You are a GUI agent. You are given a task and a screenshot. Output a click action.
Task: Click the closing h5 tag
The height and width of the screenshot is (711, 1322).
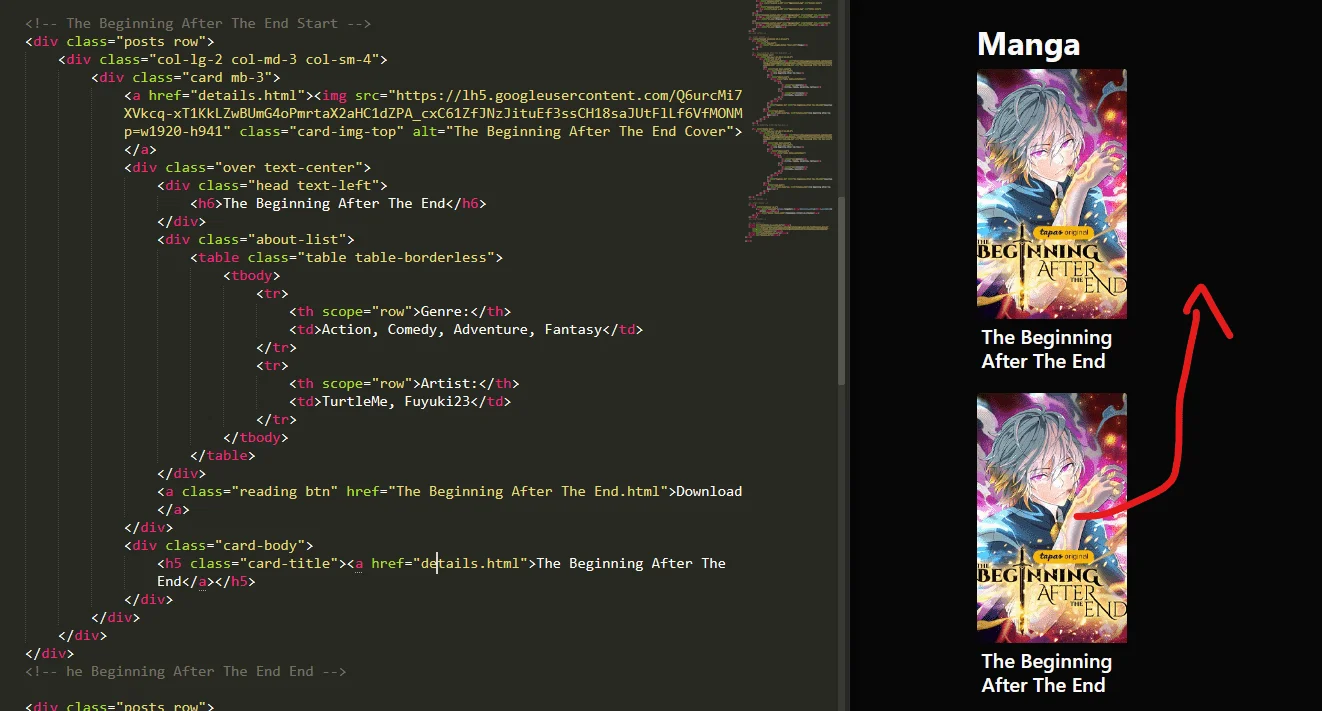pos(235,581)
